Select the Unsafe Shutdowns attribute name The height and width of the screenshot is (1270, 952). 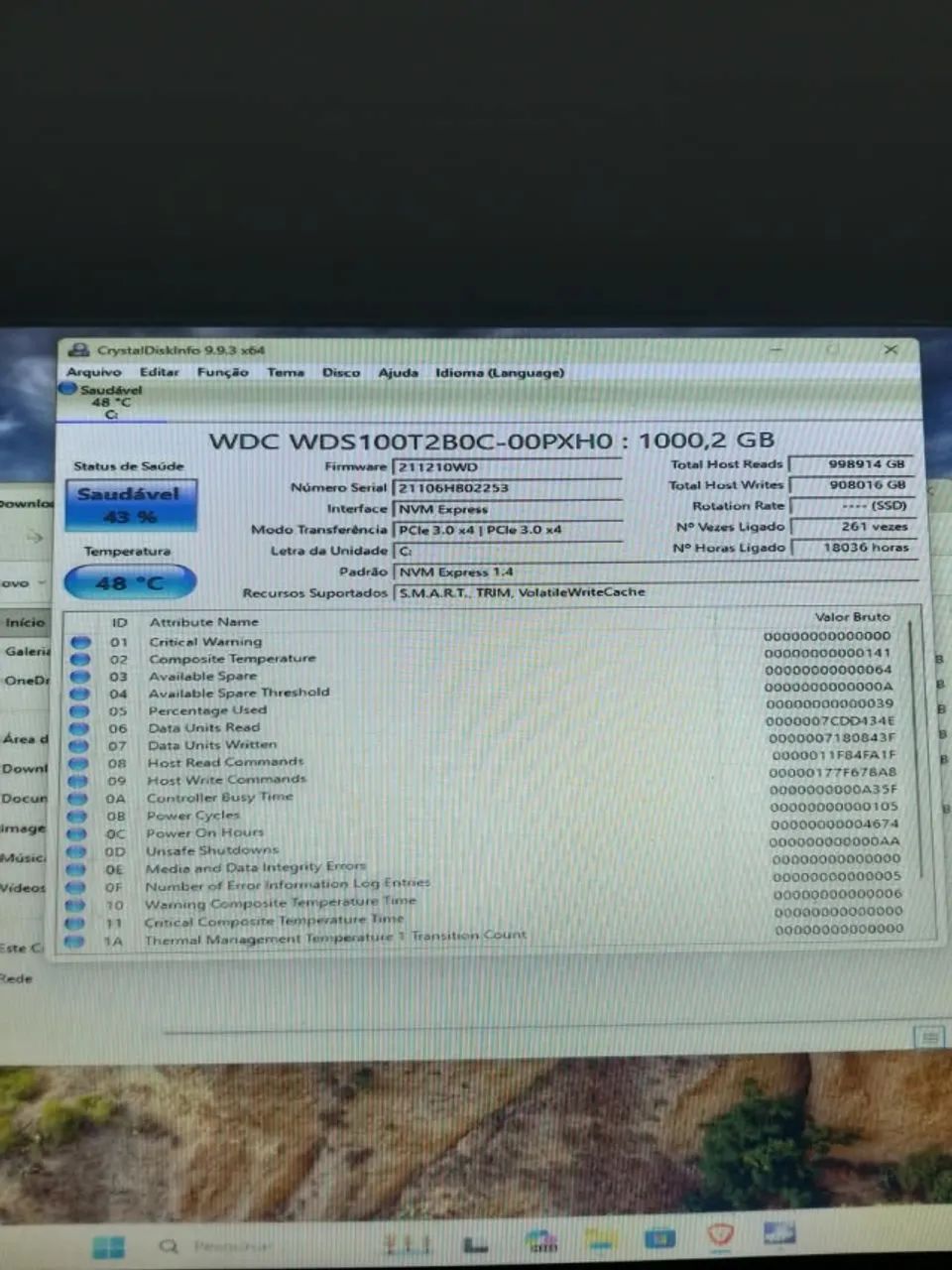coord(212,850)
